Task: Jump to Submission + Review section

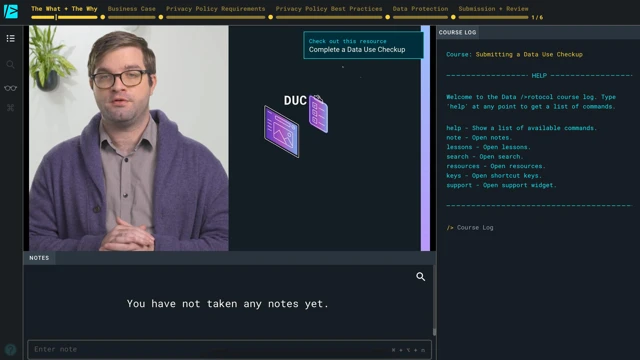Action: [x=493, y=9]
